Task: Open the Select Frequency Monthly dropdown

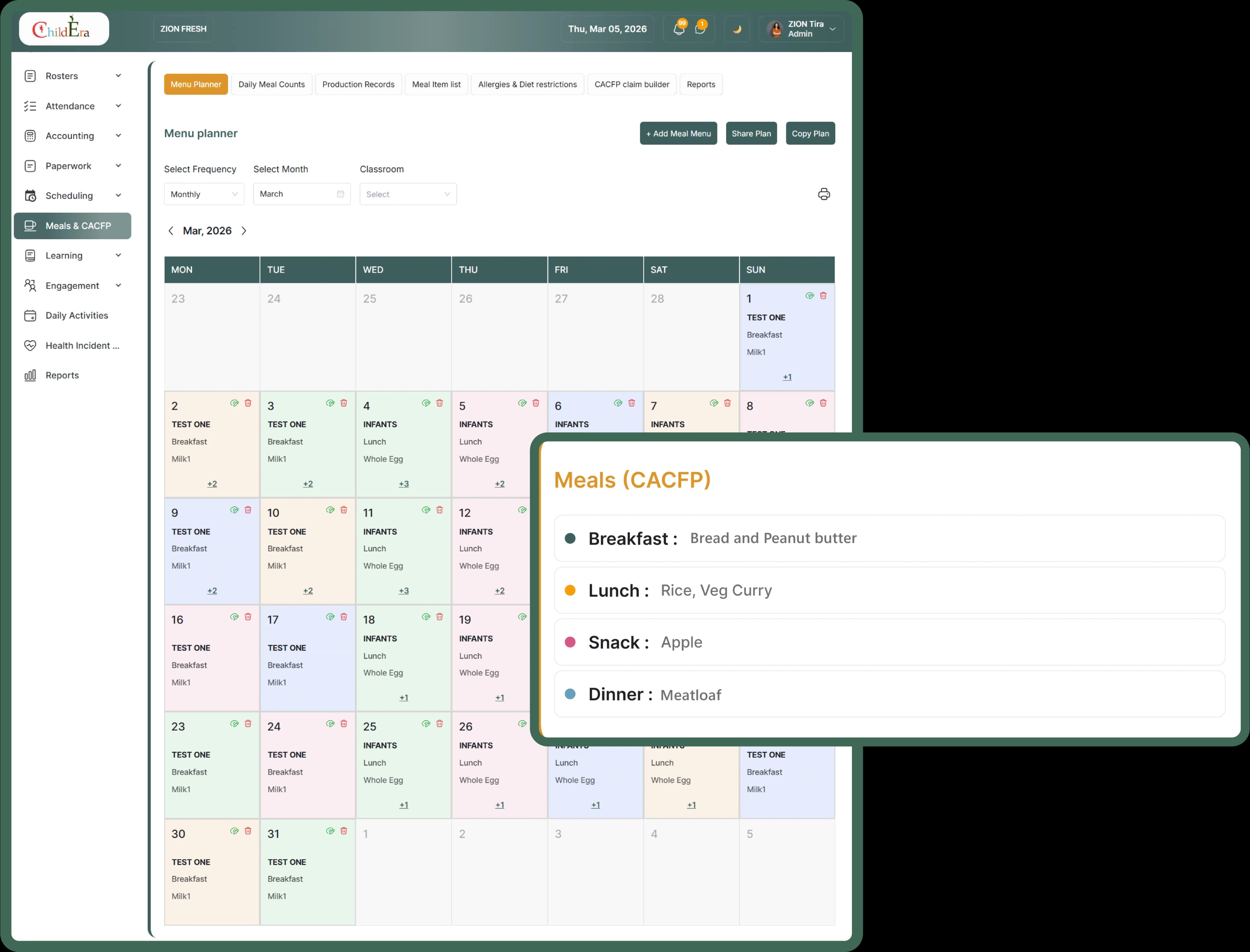Action: click(203, 194)
